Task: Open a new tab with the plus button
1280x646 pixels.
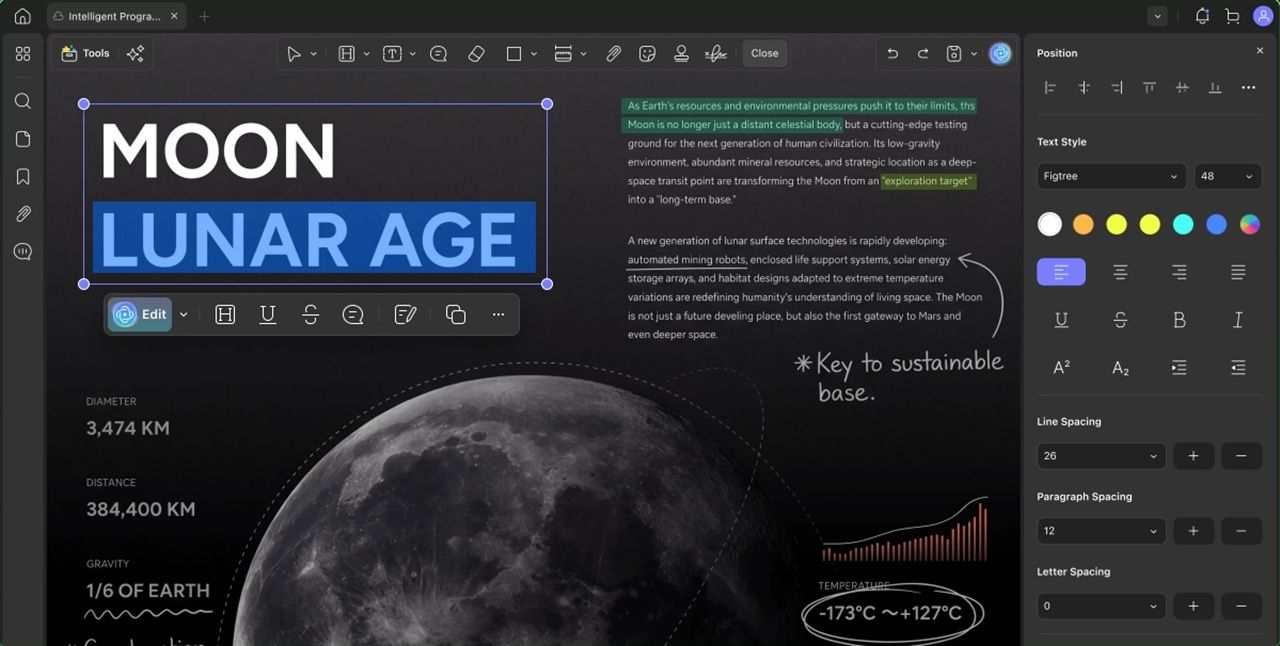Action: [x=204, y=17]
